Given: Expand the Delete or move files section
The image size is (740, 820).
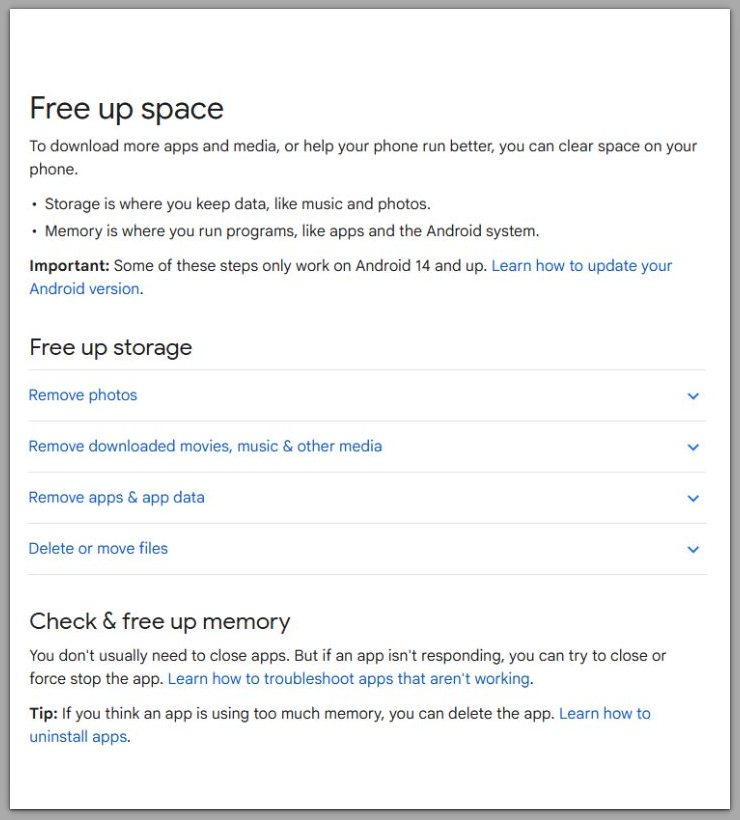Looking at the screenshot, I should tap(367, 549).
